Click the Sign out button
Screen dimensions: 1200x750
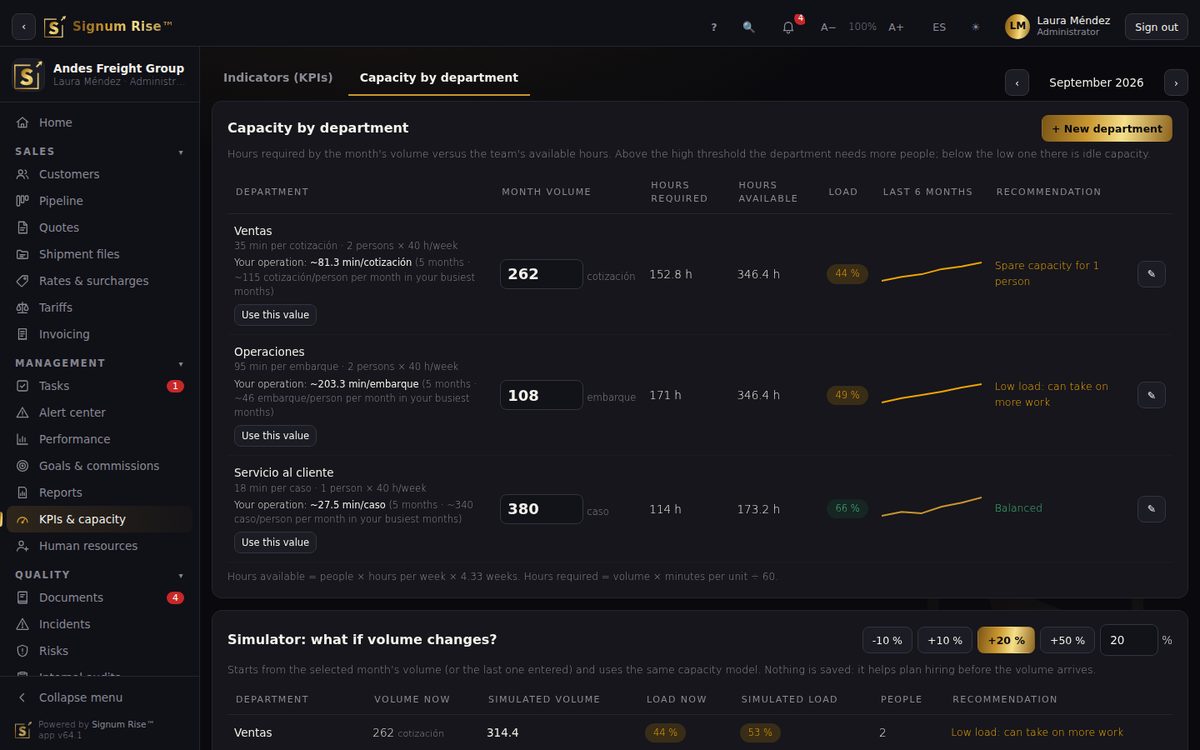[x=1156, y=27]
